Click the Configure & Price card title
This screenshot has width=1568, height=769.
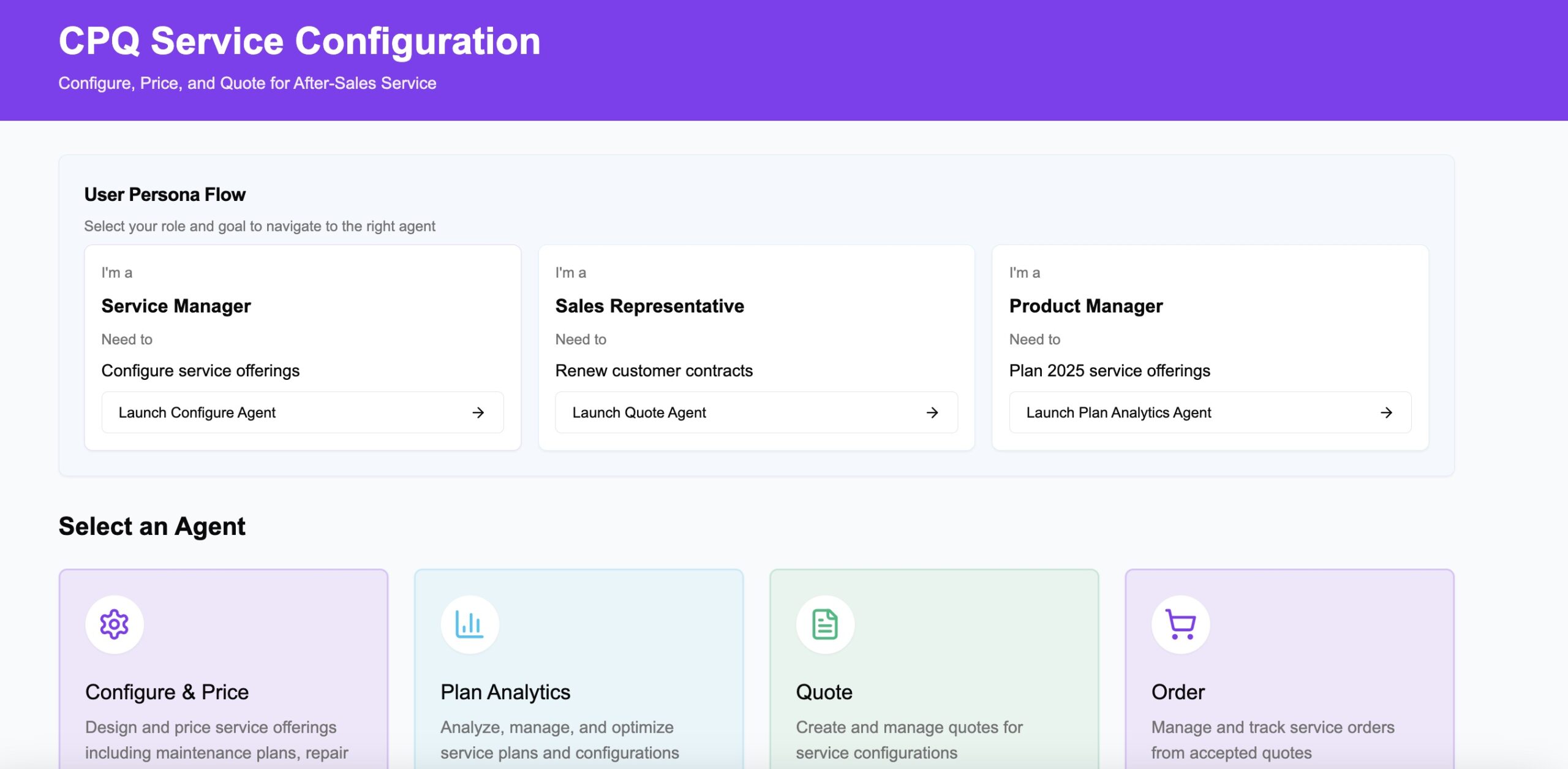click(x=167, y=692)
